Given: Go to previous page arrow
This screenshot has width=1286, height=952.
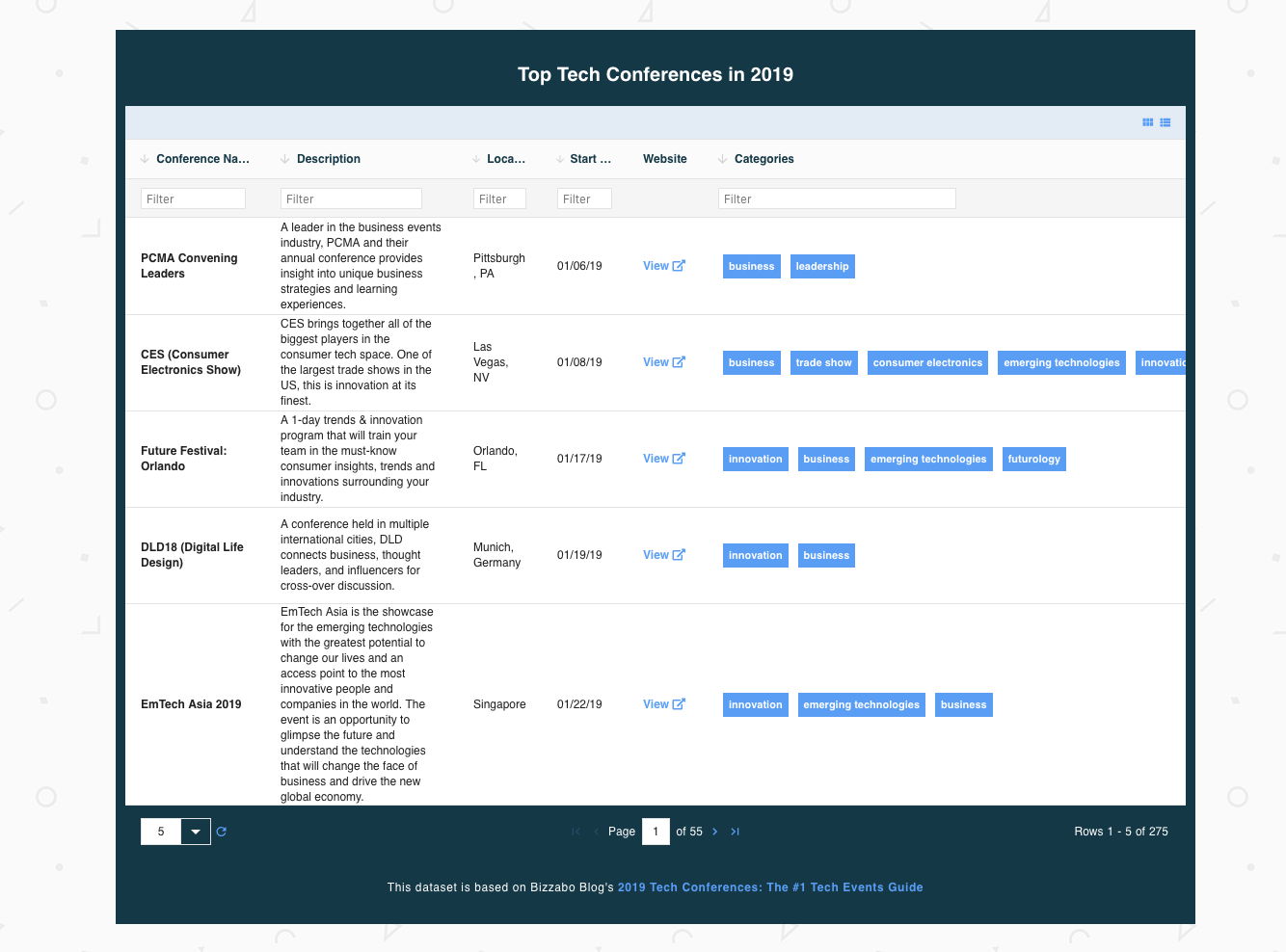Looking at the screenshot, I should 596,832.
